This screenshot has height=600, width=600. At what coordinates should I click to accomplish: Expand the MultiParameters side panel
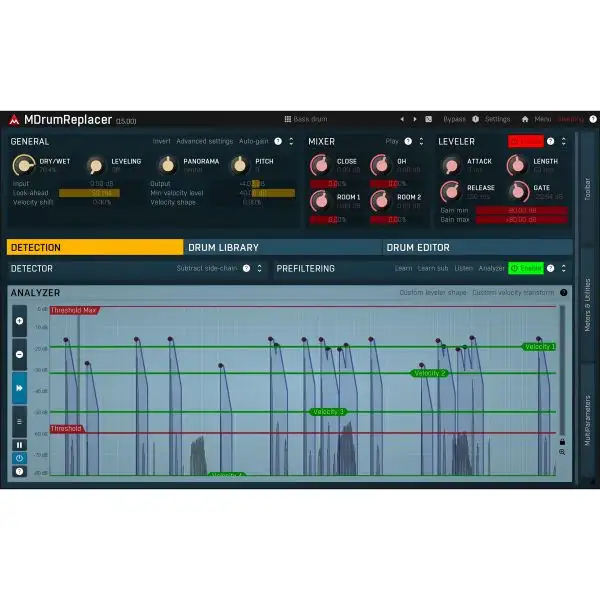tap(588, 421)
